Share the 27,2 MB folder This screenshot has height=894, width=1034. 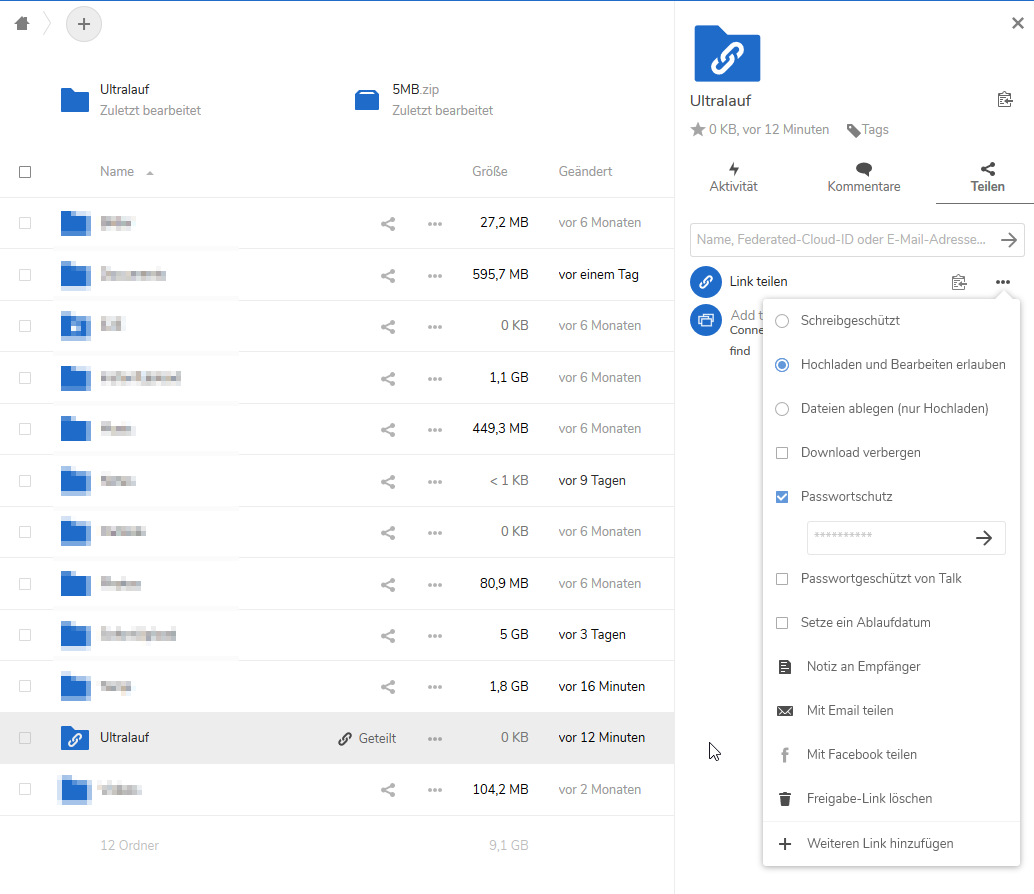(x=388, y=224)
